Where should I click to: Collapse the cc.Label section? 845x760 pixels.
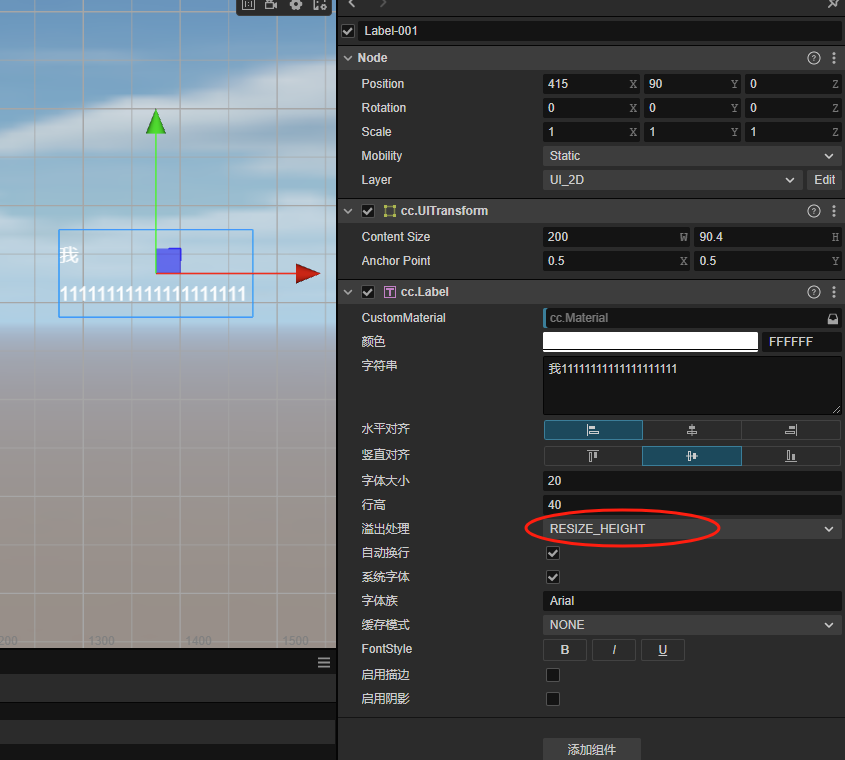pyautogui.click(x=348, y=292)
